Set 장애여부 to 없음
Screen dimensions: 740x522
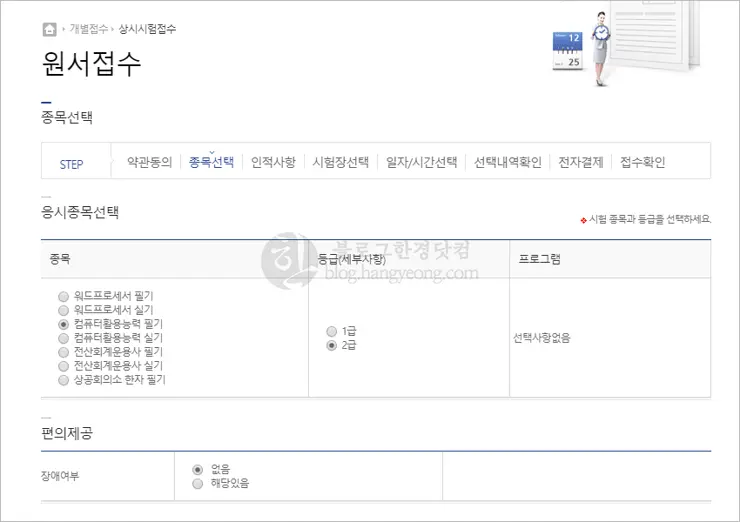198,470
